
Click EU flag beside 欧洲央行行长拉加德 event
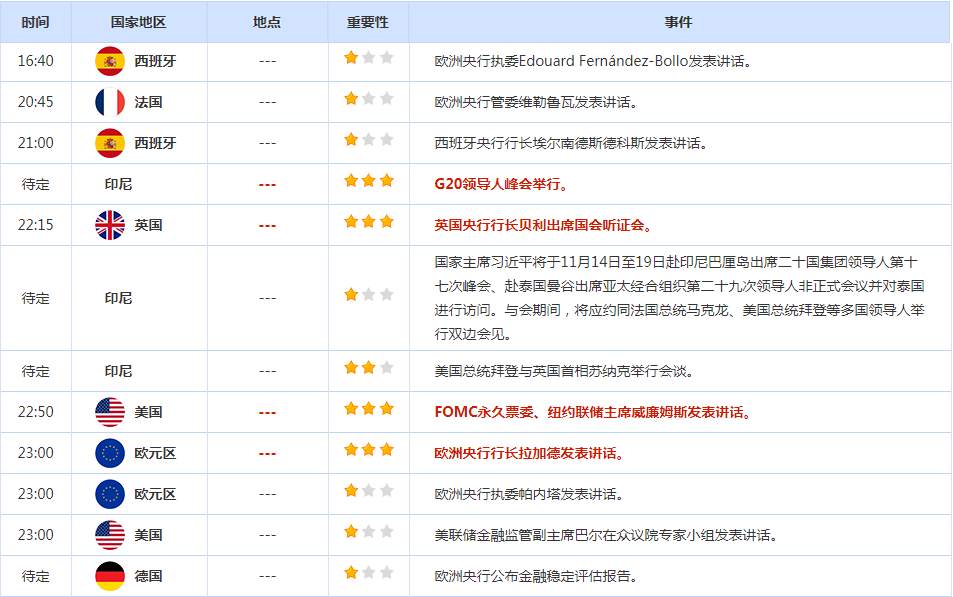click(x=110, y=453)
